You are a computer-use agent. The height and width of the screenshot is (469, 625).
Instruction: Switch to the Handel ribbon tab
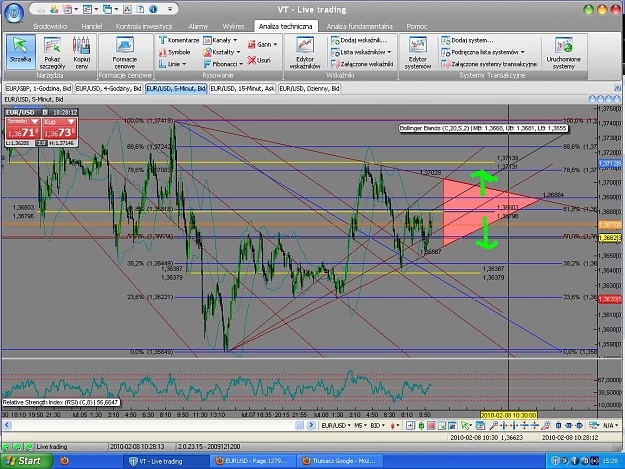92,26
